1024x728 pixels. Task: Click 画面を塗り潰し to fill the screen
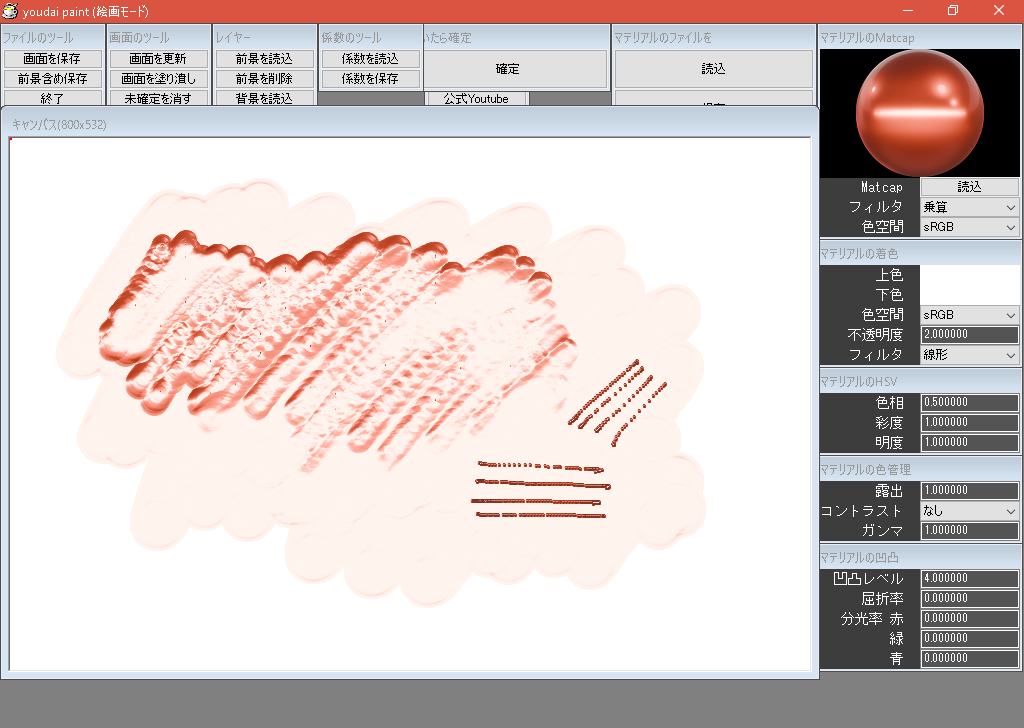pyautogui.click(x=158, y=78)
